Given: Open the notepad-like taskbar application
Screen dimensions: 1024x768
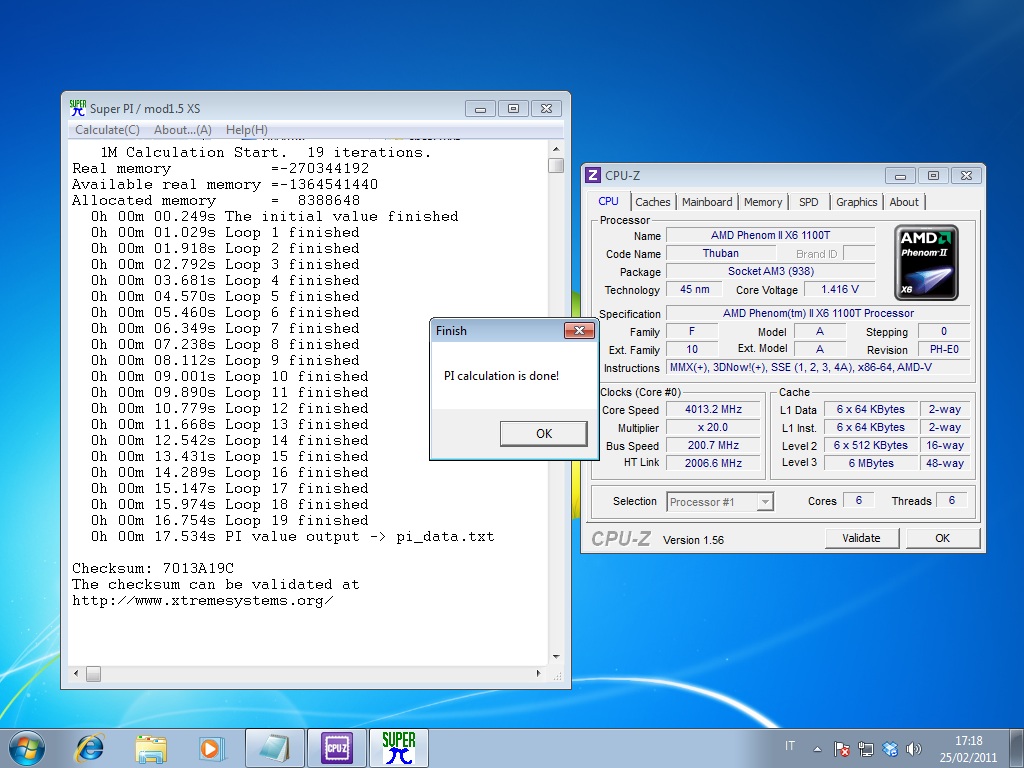Looking at the screenshot, I should 273,747.
